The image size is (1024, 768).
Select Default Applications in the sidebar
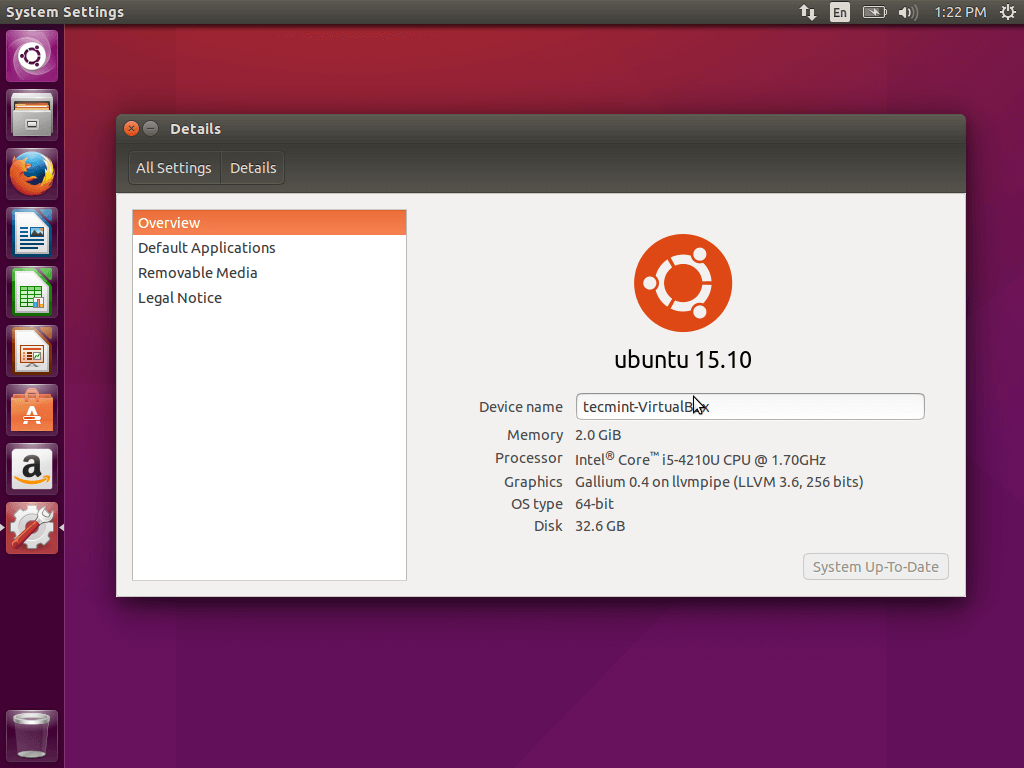pos(207,248)
